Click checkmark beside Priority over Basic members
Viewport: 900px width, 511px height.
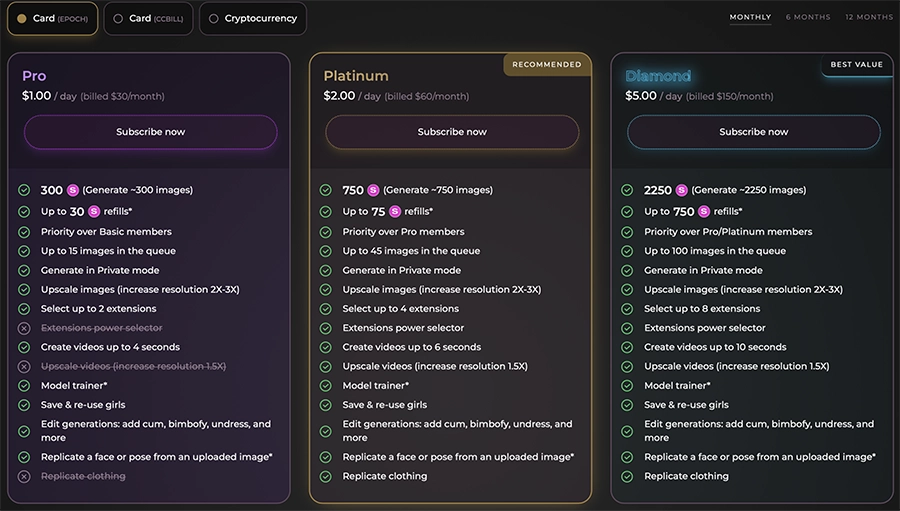24,232
